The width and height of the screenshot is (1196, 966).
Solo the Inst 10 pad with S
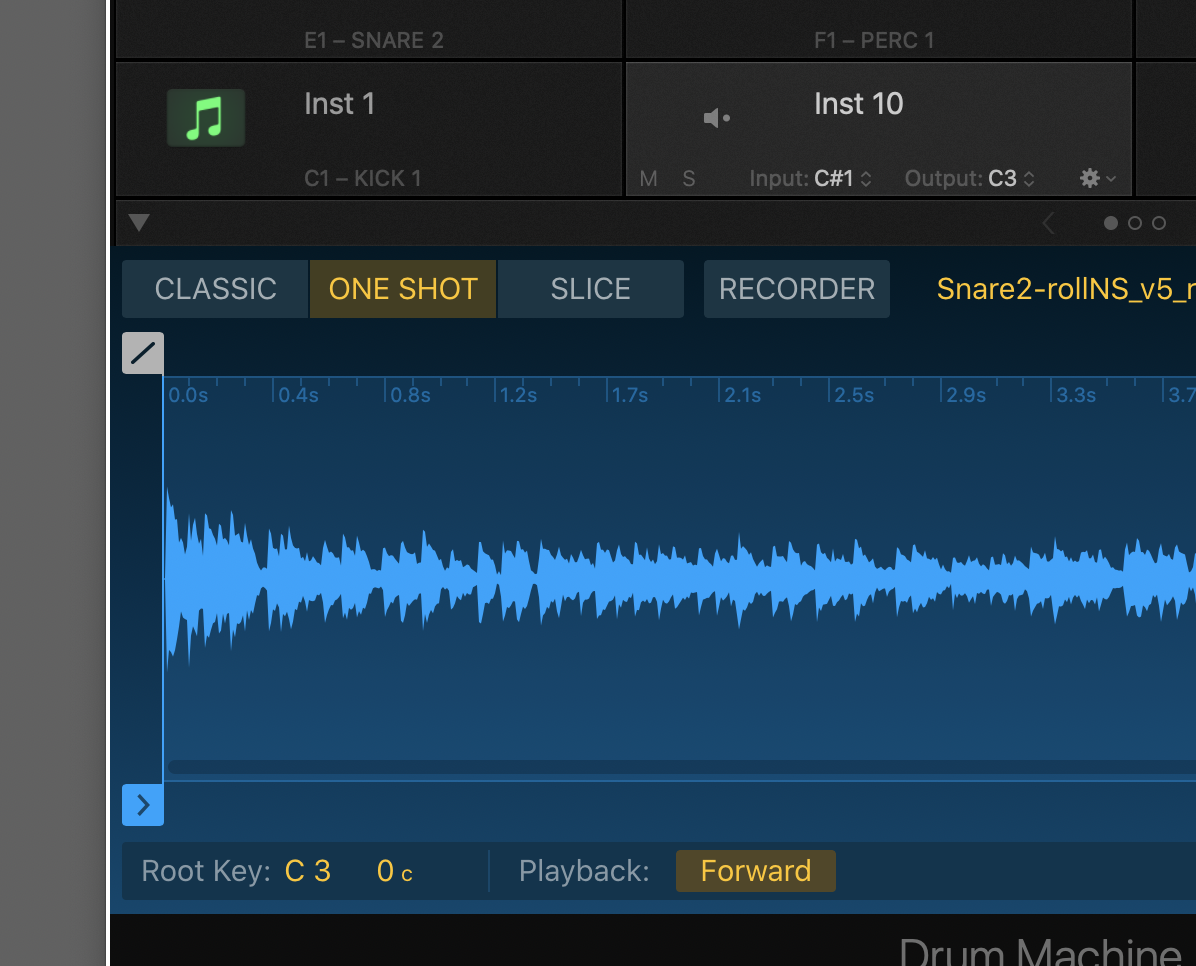click(x=689, y=179)
